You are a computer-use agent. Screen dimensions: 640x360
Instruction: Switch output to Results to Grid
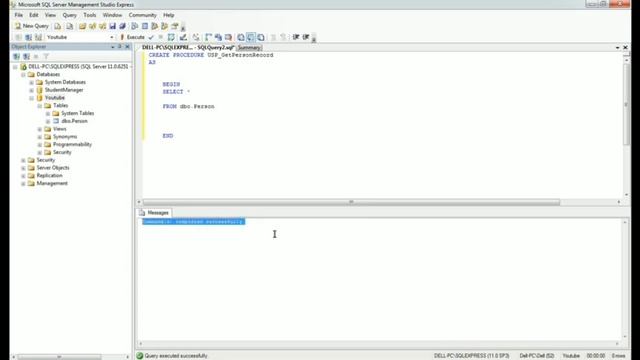coord(251,37)
